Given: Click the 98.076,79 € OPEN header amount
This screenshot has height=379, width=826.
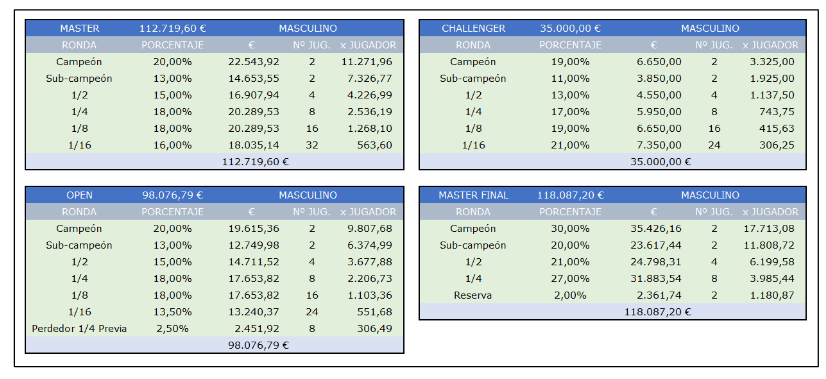Looking at the screenshot, I should pyautogui.click(x=172, y=195).
